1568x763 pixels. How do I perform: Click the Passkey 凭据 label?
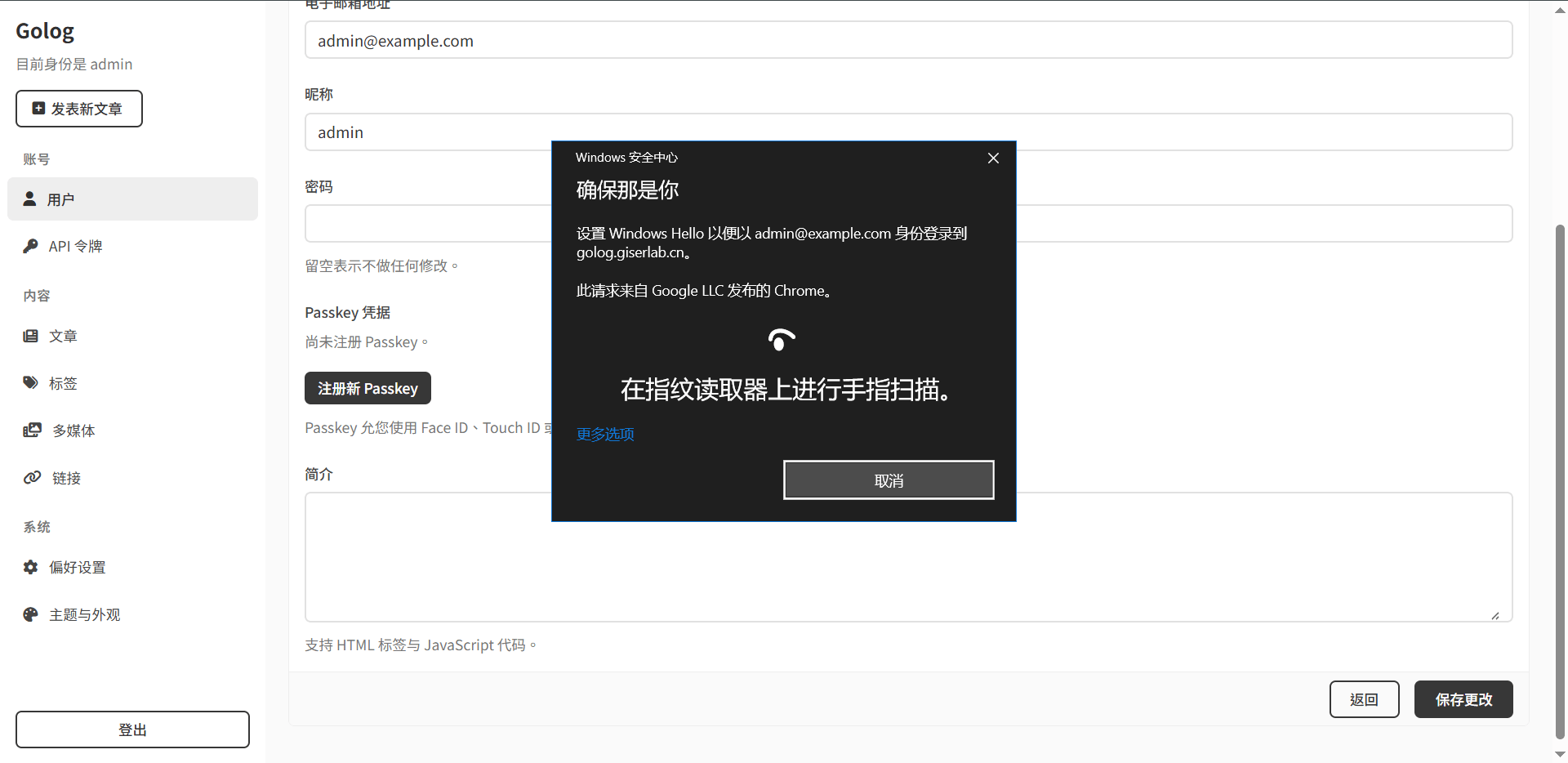click(347, 312)
